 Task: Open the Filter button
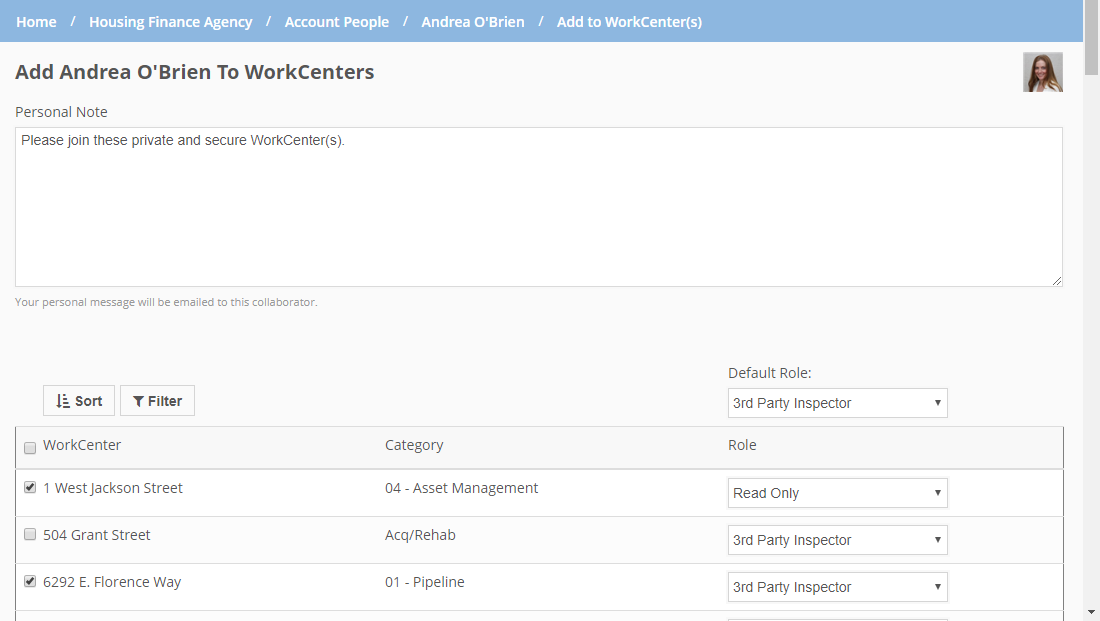pos(157,401)
